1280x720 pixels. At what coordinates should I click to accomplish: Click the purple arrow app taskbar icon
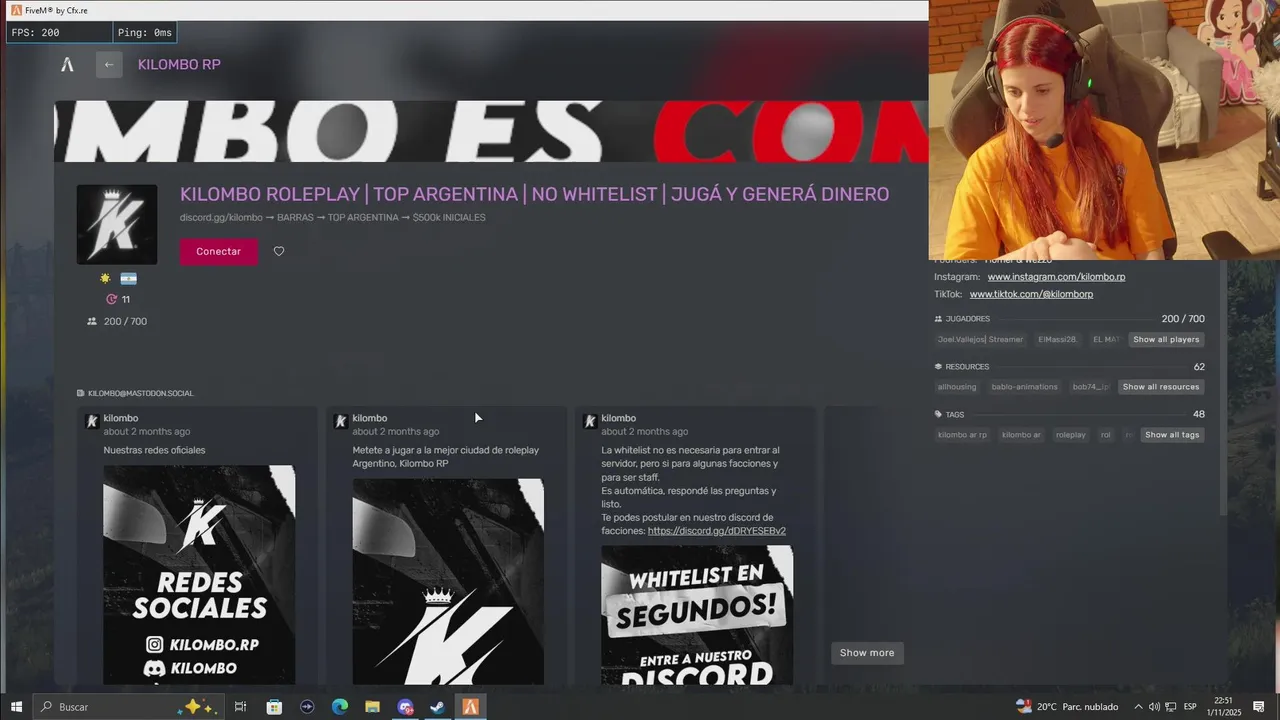307,707
